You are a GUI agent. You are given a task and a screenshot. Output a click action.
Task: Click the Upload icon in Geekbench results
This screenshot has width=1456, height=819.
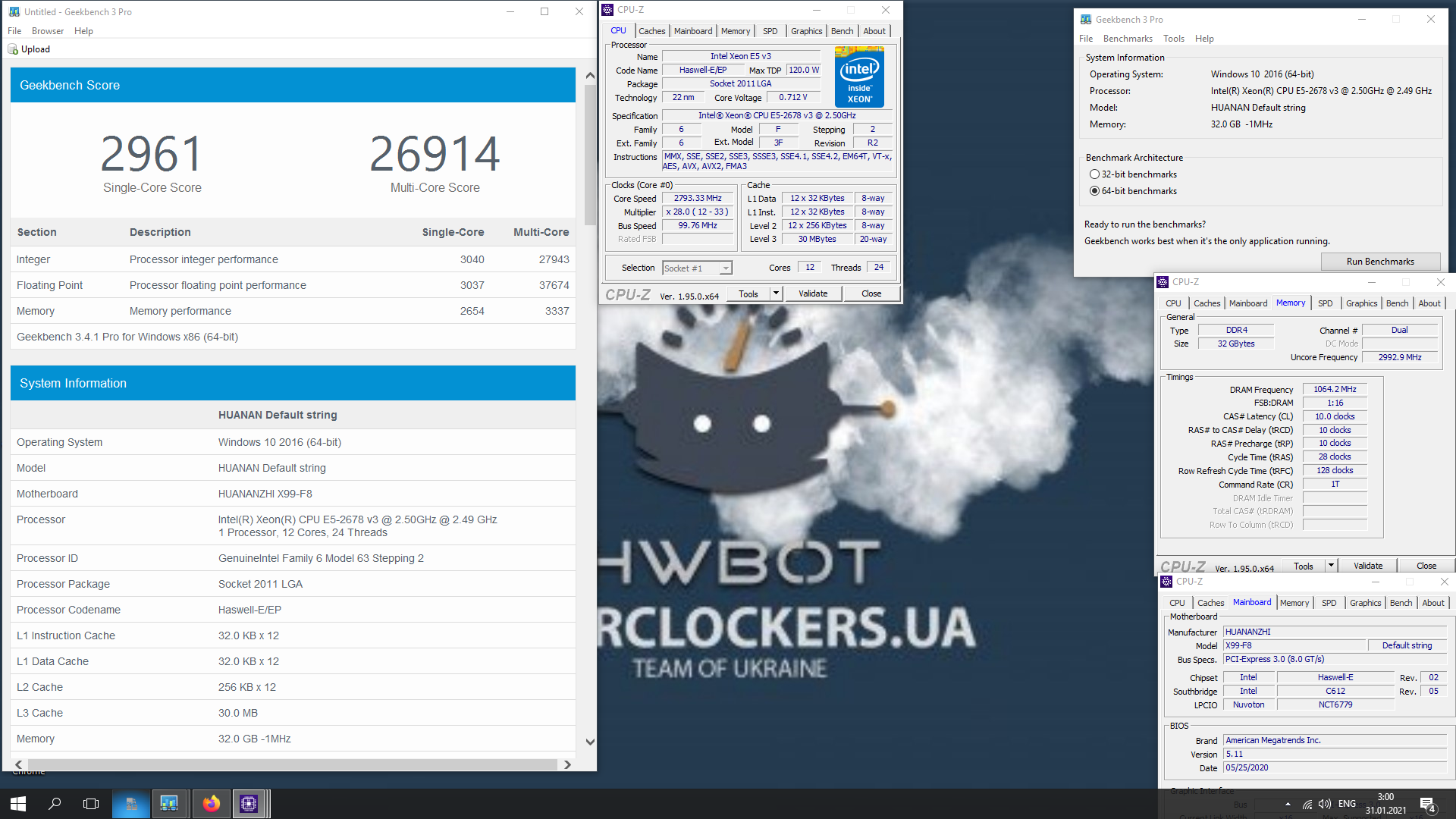[13, 49]
